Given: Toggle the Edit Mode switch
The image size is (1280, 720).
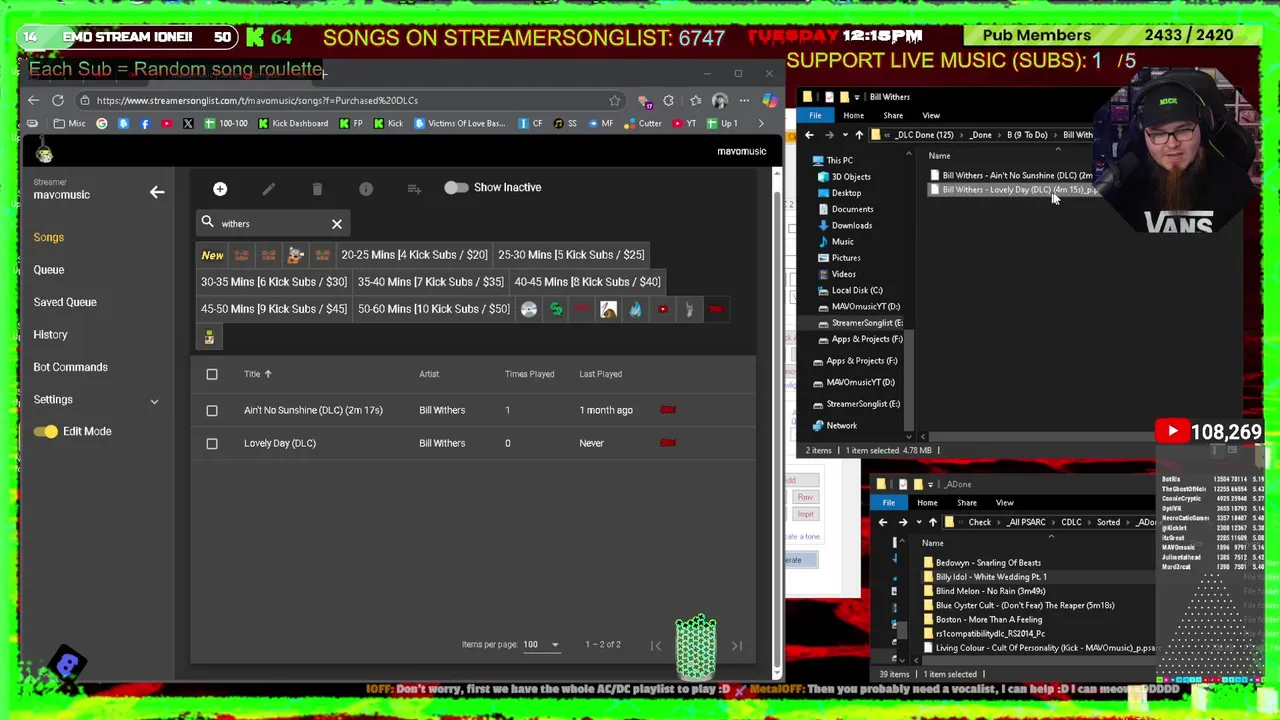Looking at the screenshot, I should pyautogui.click(x=45, y=431).
